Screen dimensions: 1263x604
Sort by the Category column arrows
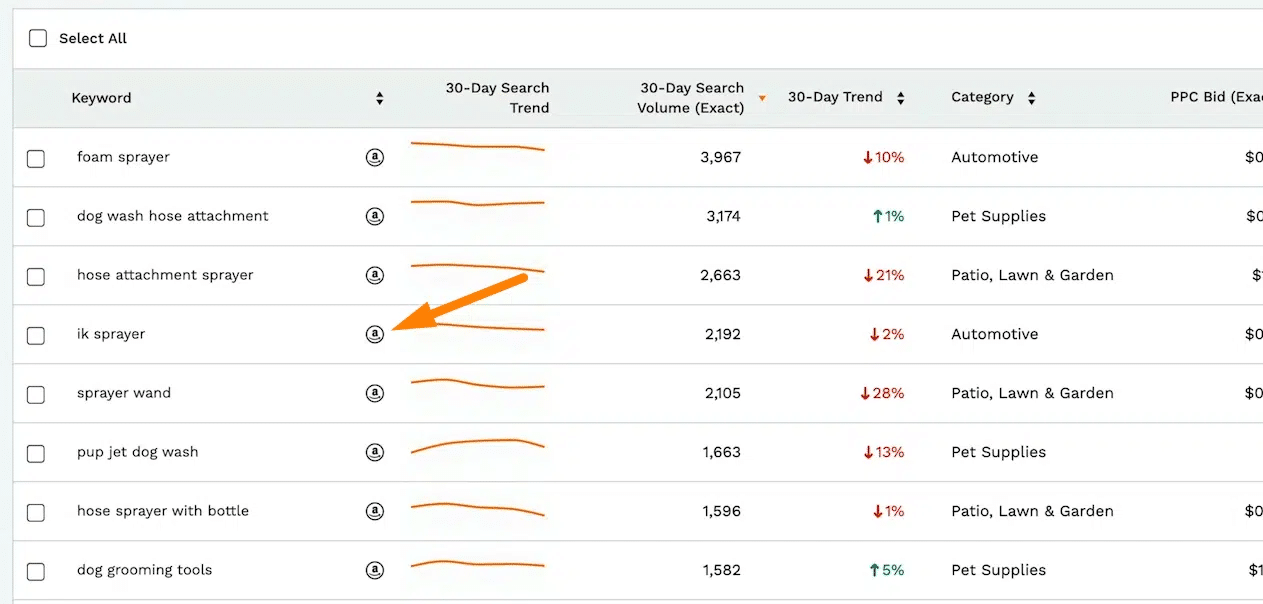[x=1031, y=98]
